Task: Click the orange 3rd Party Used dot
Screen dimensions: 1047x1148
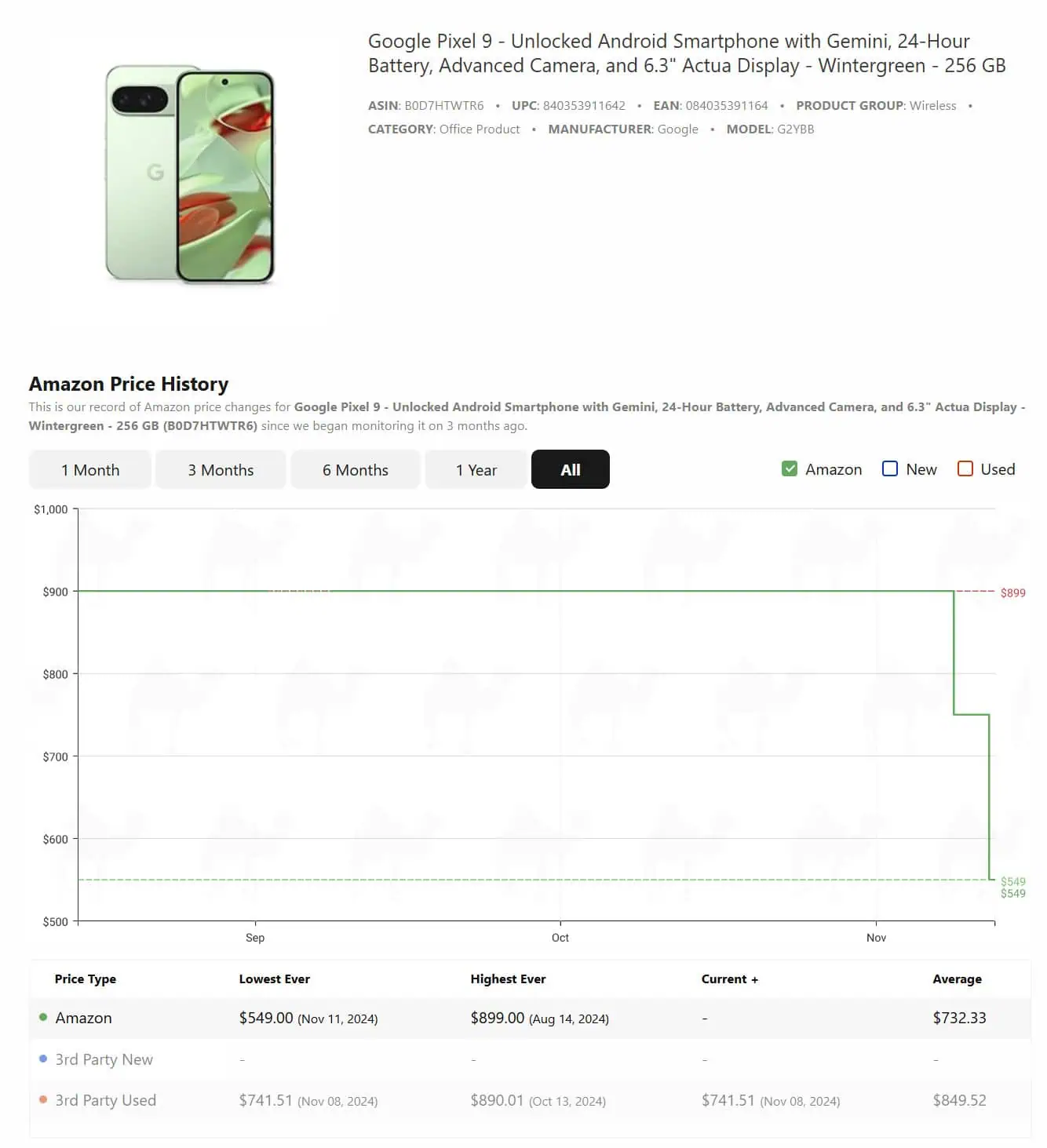Action: coord(43,1100)
